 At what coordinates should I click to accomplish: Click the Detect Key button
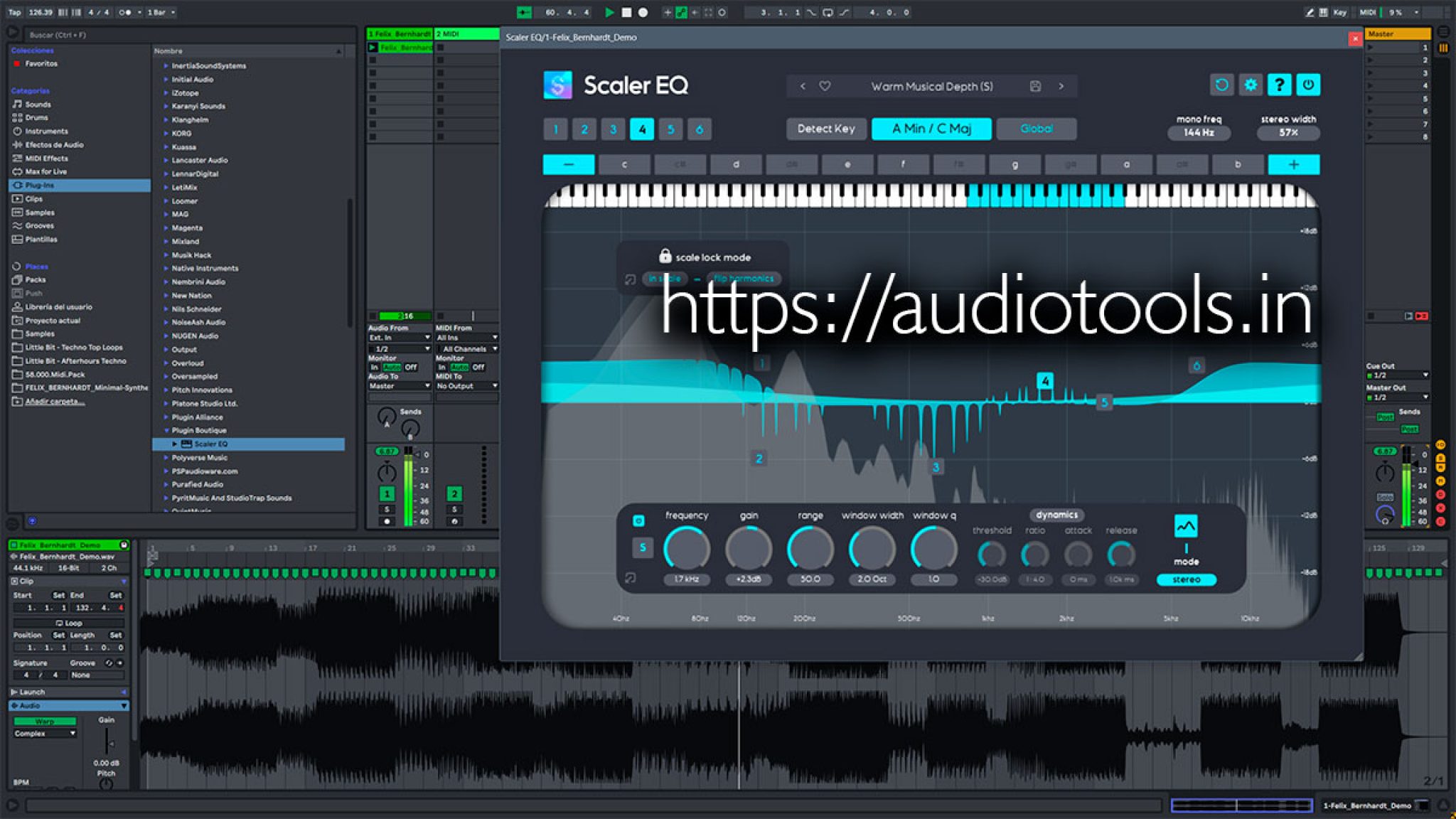point(825,129)
